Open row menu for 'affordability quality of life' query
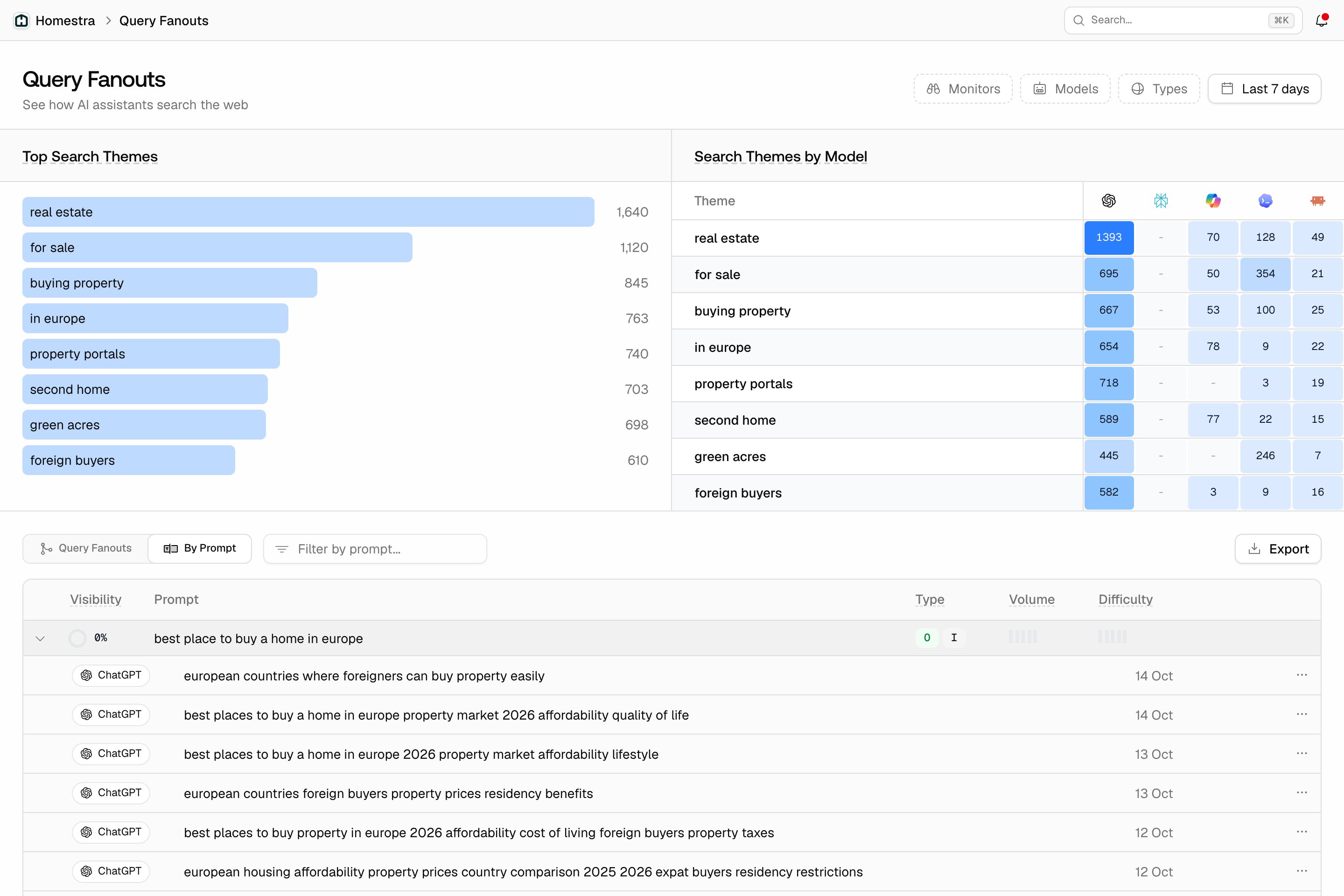 [1302, 714]
